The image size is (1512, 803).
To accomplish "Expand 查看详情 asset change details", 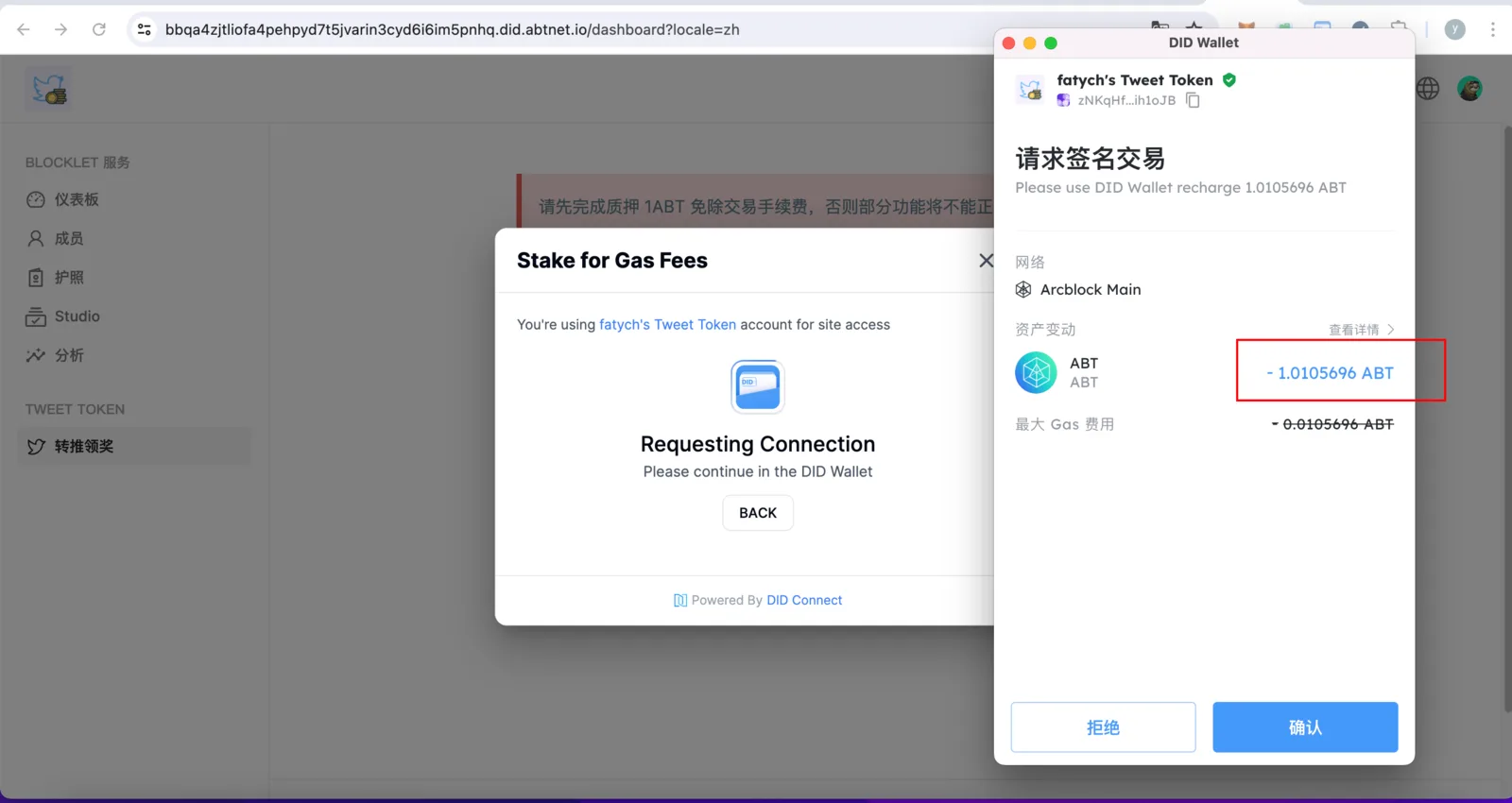I will [1362, 330].
